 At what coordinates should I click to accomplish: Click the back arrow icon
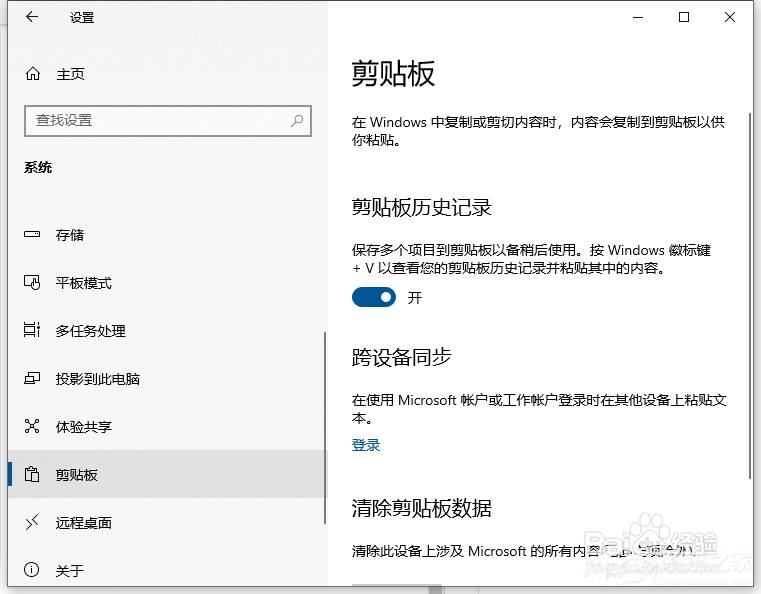tap(32, 17)
